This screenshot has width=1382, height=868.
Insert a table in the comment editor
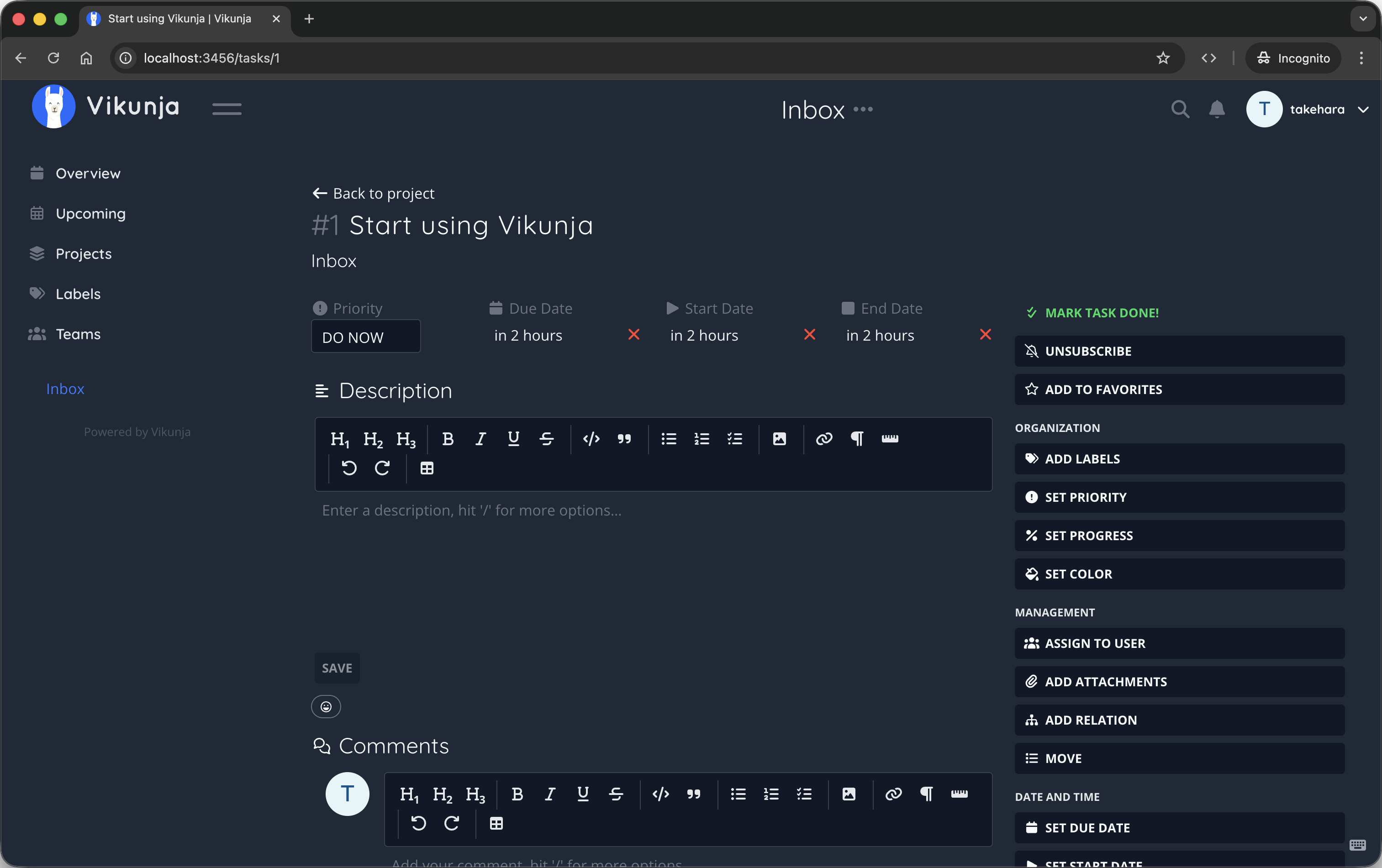[496, 823]
